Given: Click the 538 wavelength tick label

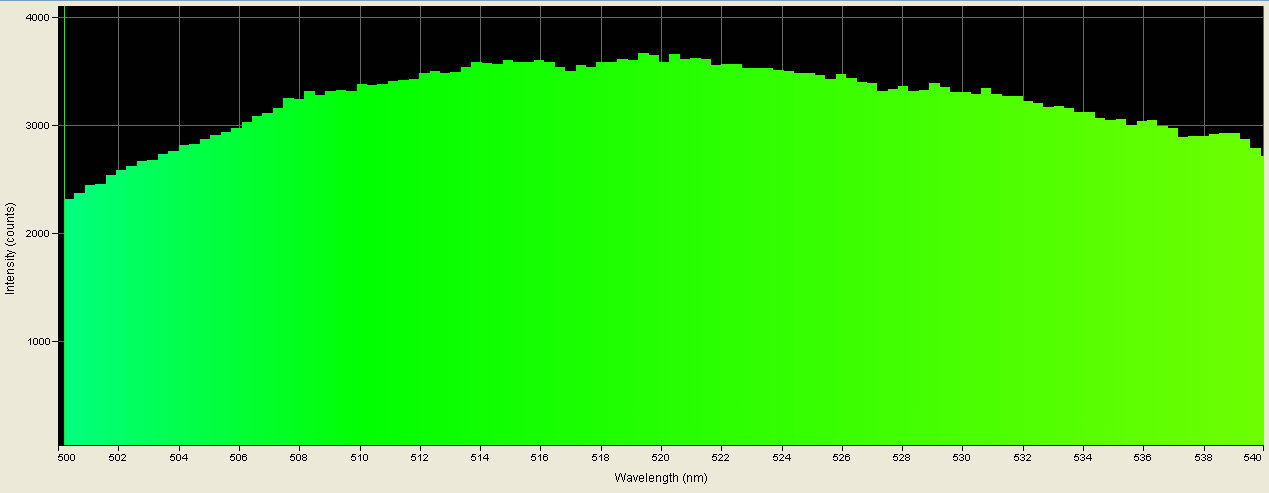Looking at the screenshot, I should (1203, 460).
